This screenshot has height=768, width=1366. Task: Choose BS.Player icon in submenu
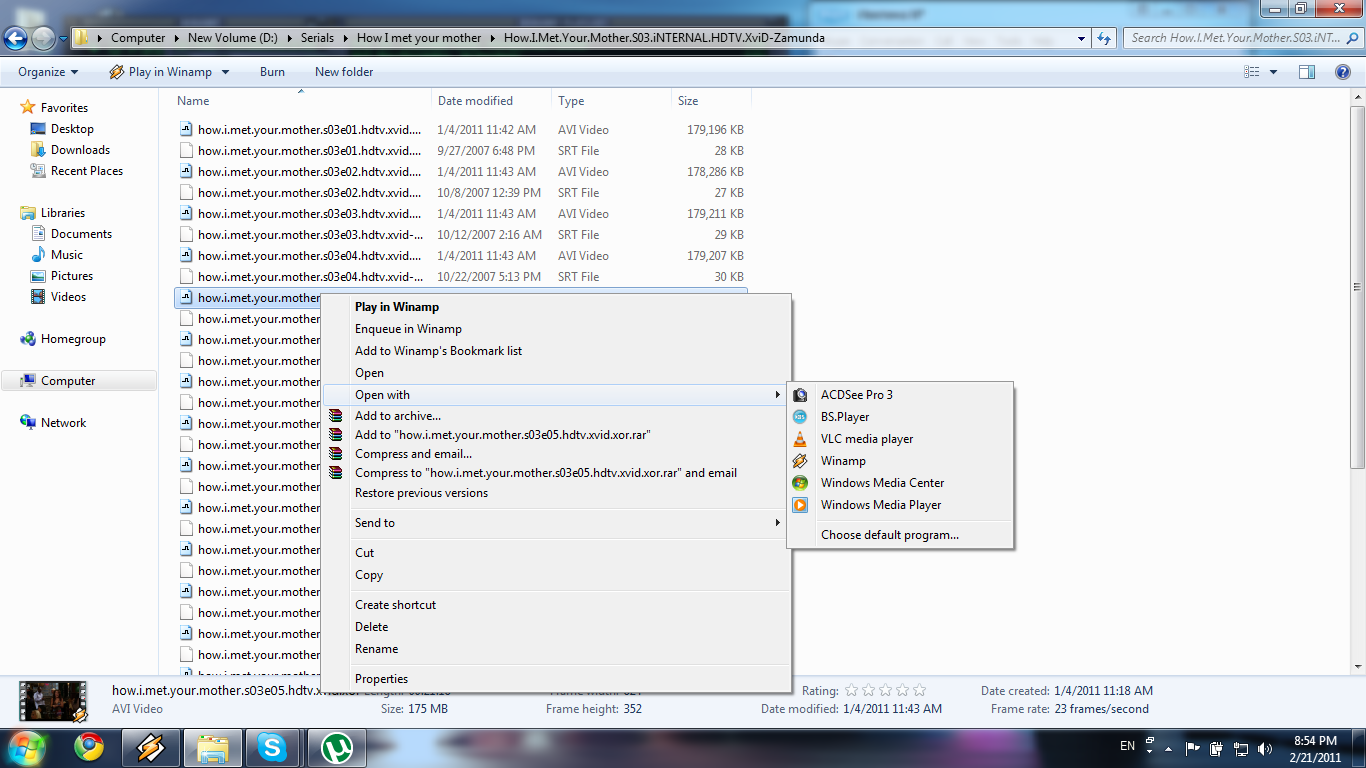tap(800, 417)
